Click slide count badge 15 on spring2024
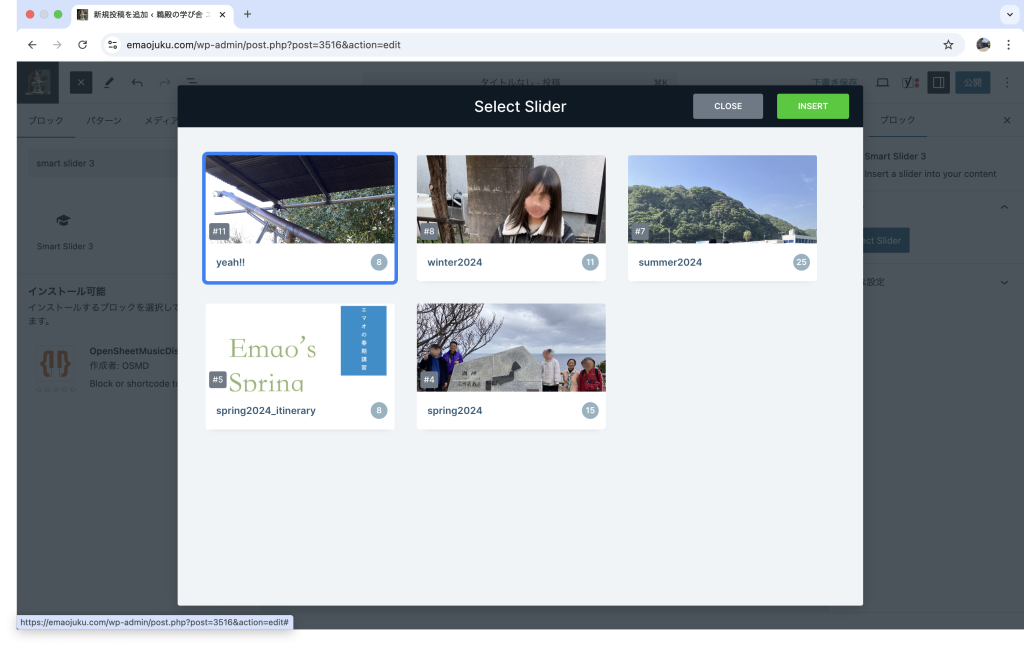1024x649 pixels. pos(590,411)
